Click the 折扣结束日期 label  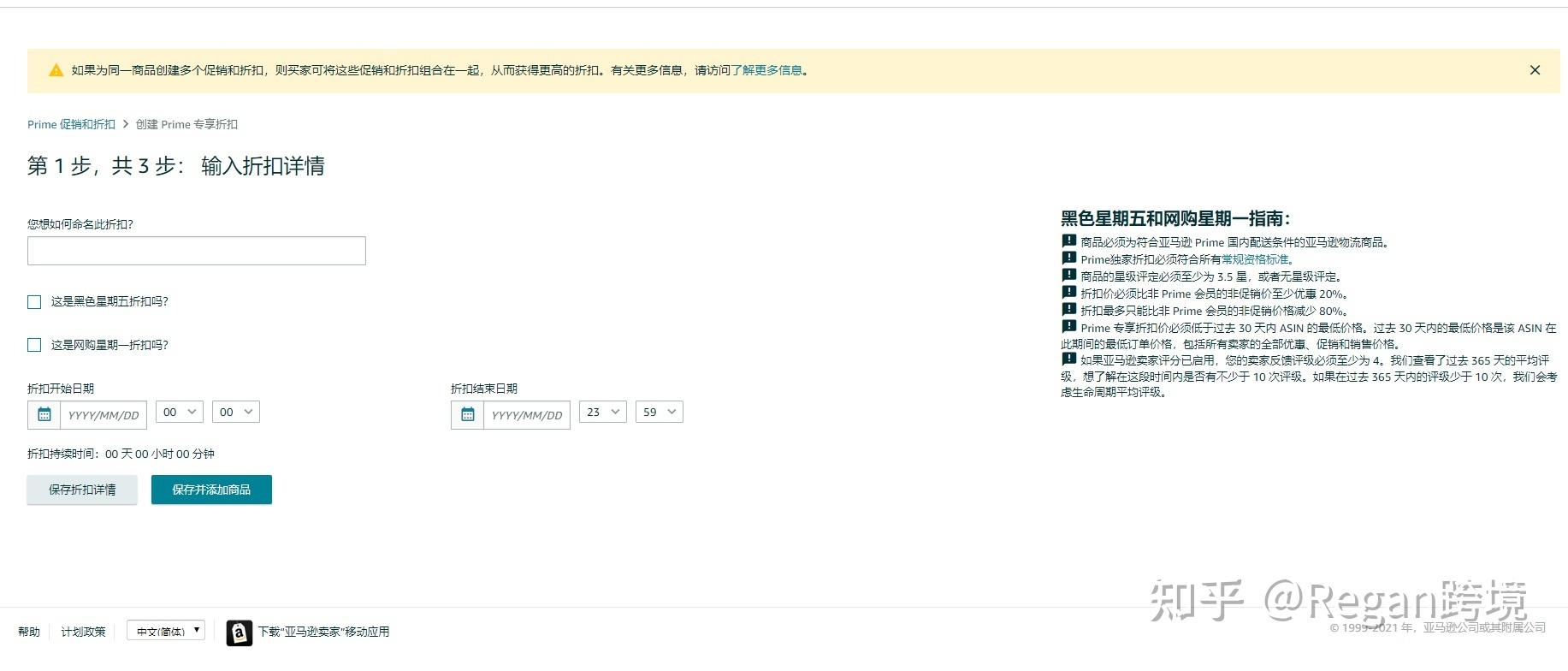coord(484,389)
